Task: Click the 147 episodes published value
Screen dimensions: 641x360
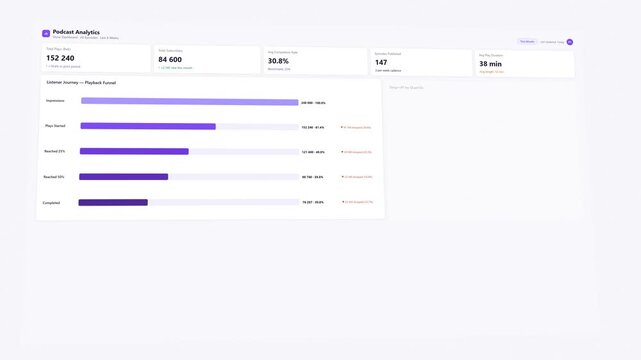Action: [x=381, y=63]
